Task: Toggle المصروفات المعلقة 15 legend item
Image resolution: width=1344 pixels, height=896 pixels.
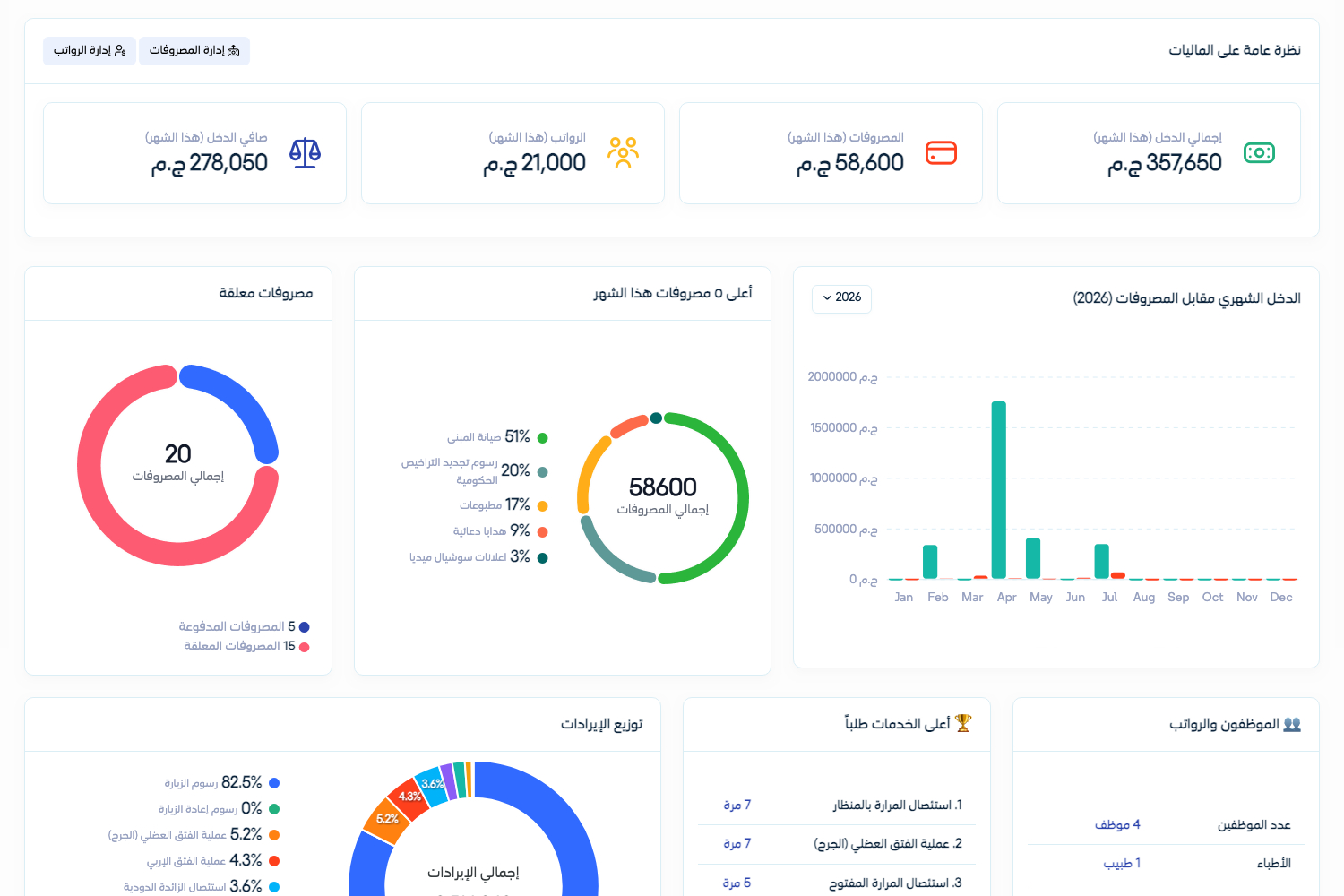Action: (246, 646)
